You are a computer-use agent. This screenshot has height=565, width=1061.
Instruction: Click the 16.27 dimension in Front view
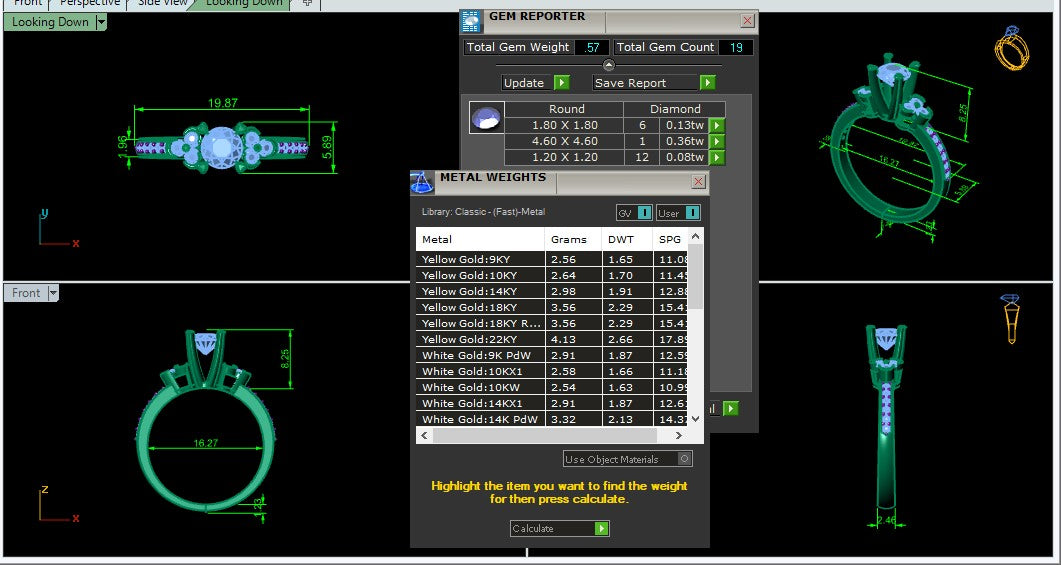[x=206, y=443]
